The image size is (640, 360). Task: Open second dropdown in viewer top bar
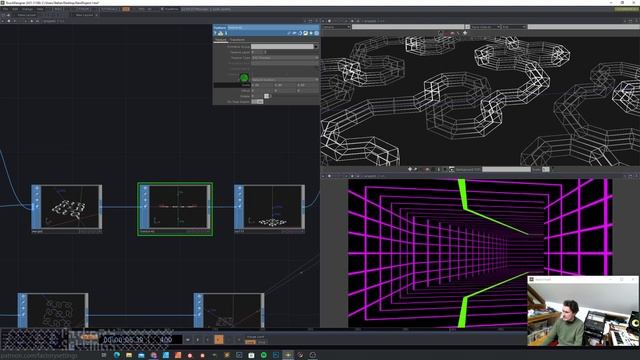click(485, 27)
